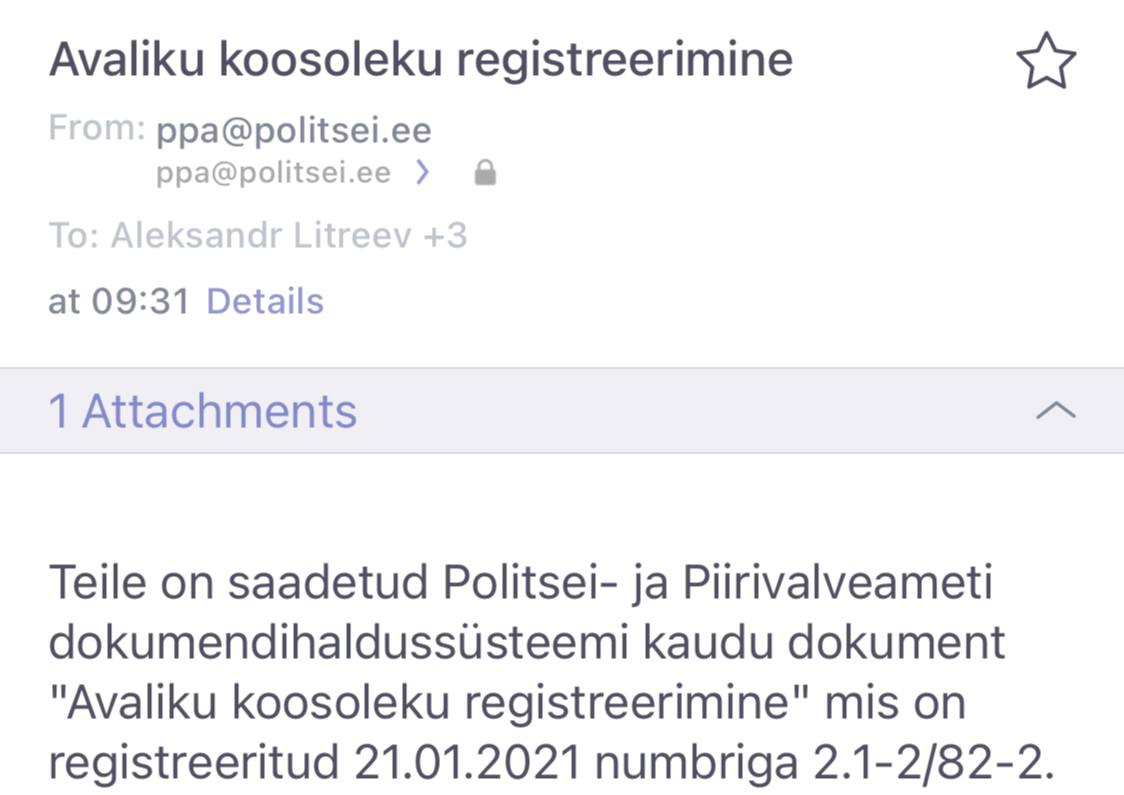The image size is (1124, 795).
Task: Tap recipient Aleksandr Litreev
Action: coord(261,235)
